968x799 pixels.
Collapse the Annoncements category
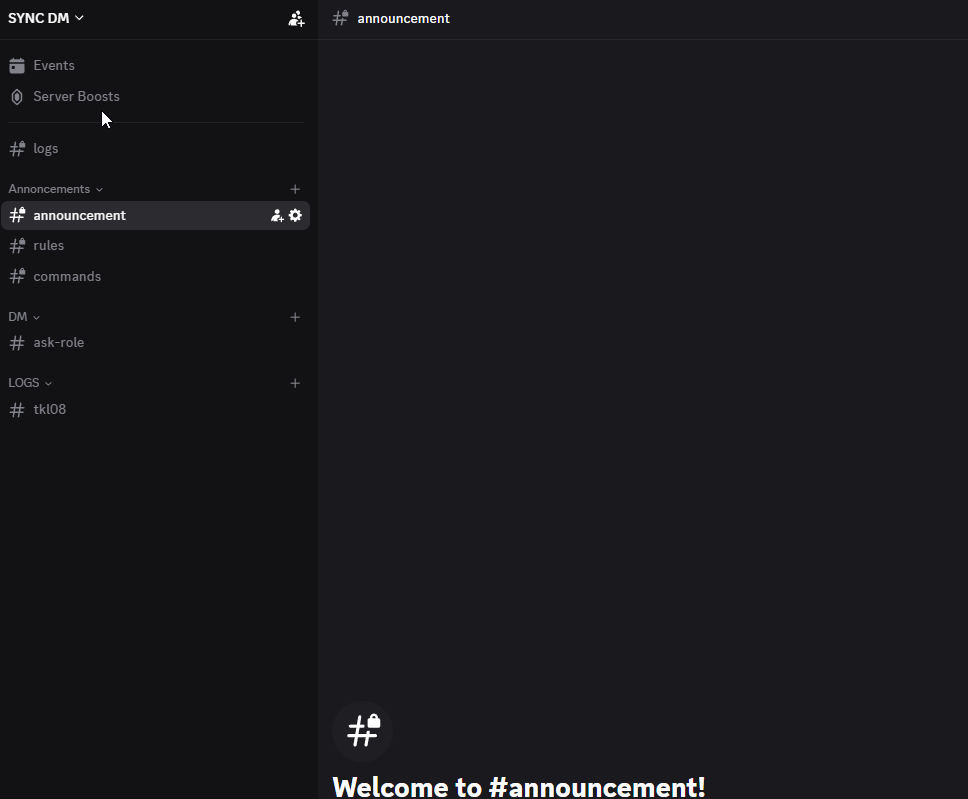coord(55,189)
